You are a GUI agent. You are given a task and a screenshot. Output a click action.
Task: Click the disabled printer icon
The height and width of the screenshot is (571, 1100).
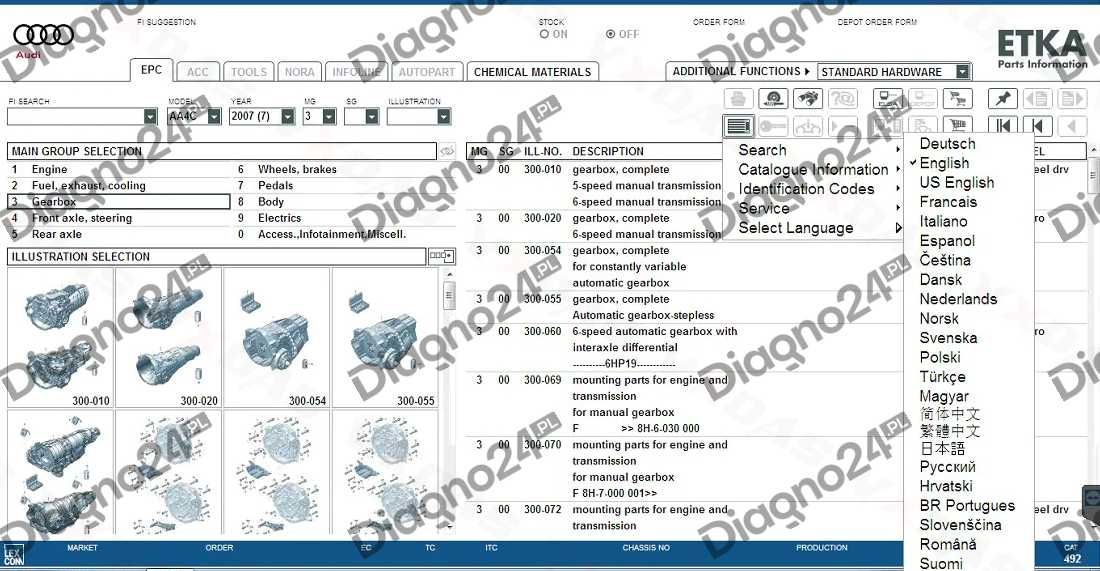738,99
